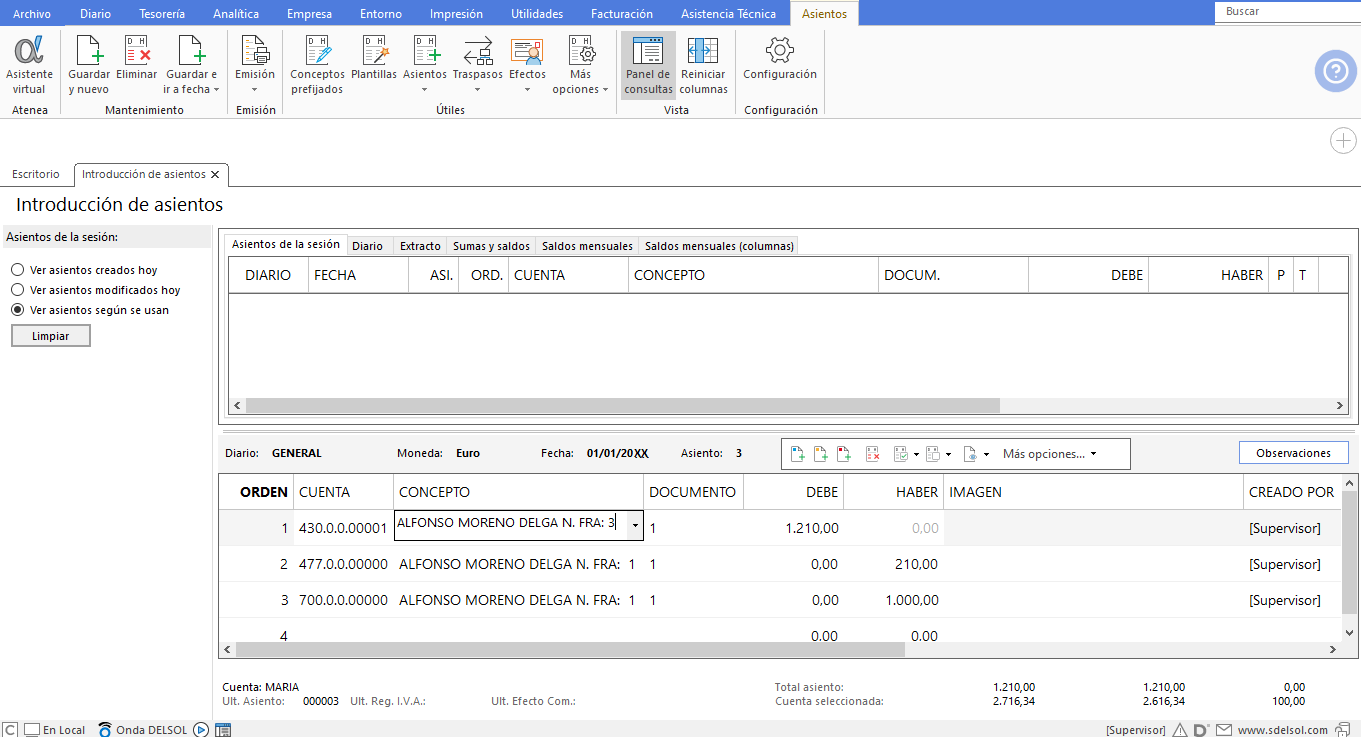Click the Guardar y nuevo icon
Screen dimensions: 1361x737
(x=89, y=65)
